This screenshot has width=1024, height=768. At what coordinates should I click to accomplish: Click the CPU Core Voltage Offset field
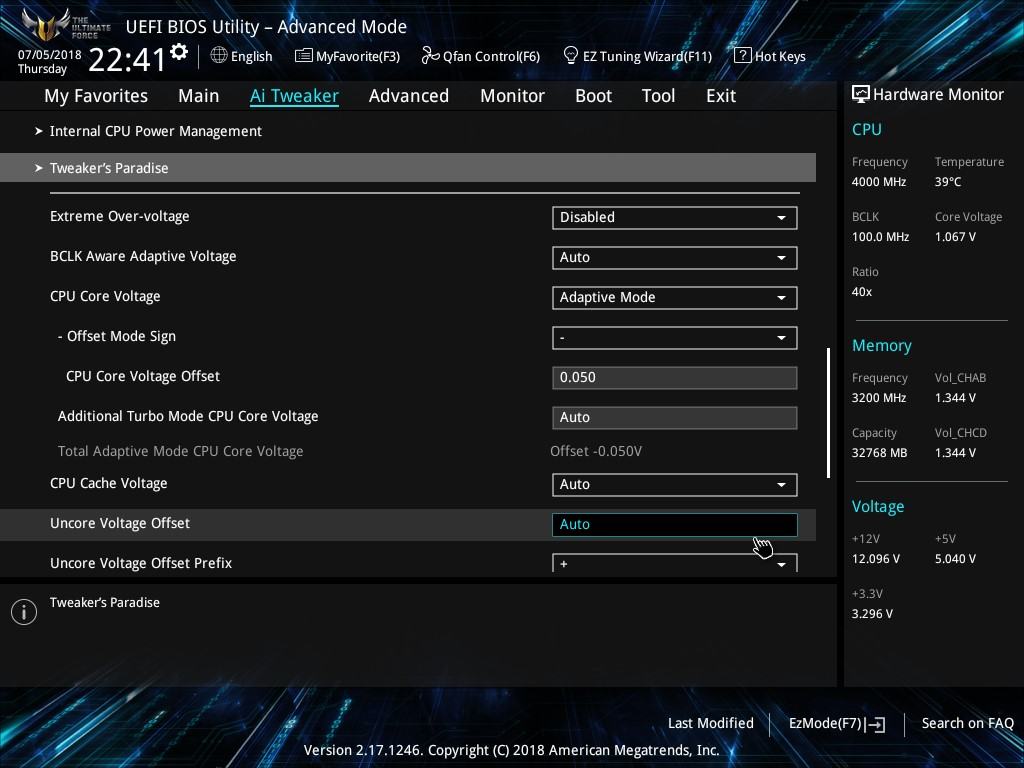coord(675,377)
